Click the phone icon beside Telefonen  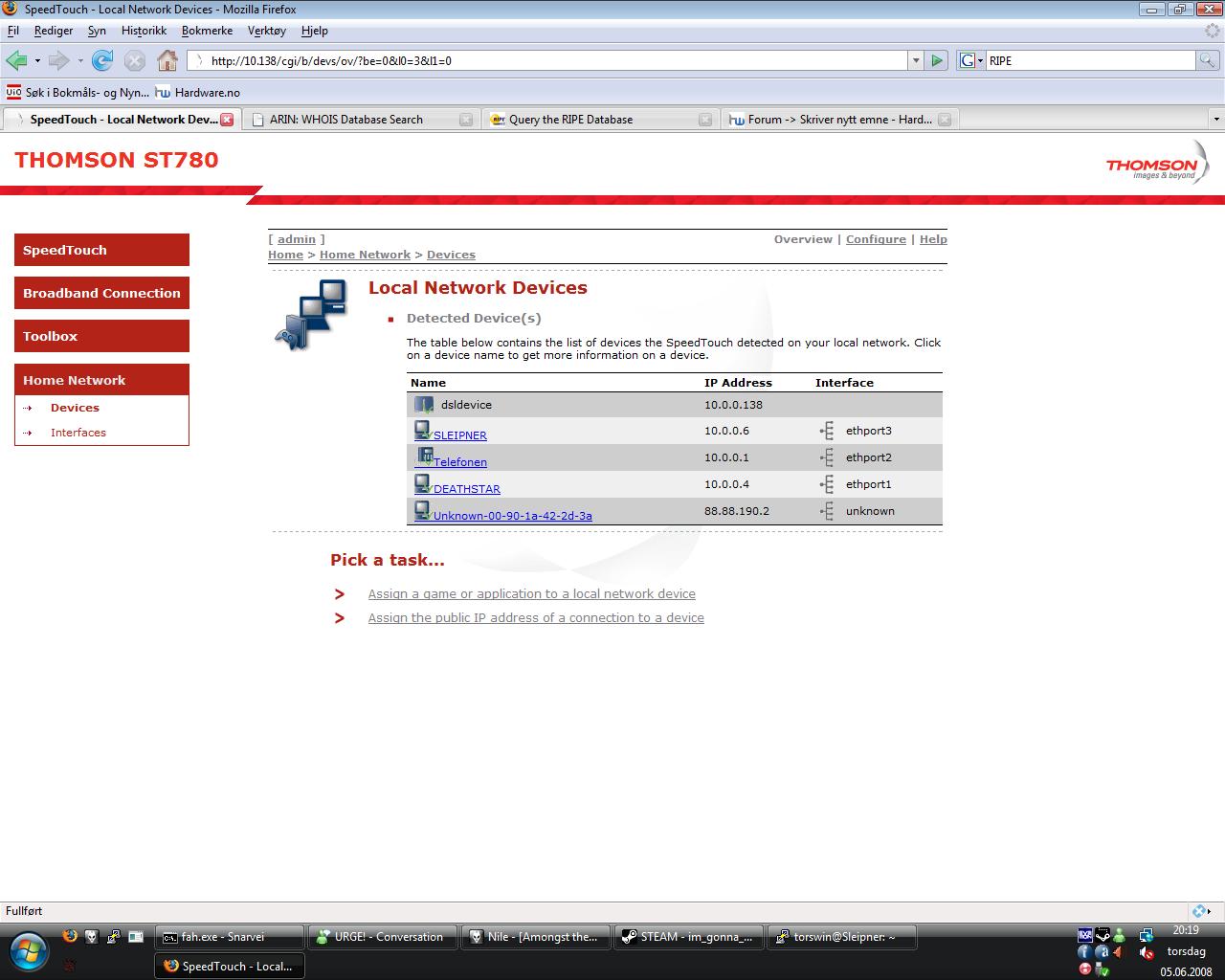423,457
